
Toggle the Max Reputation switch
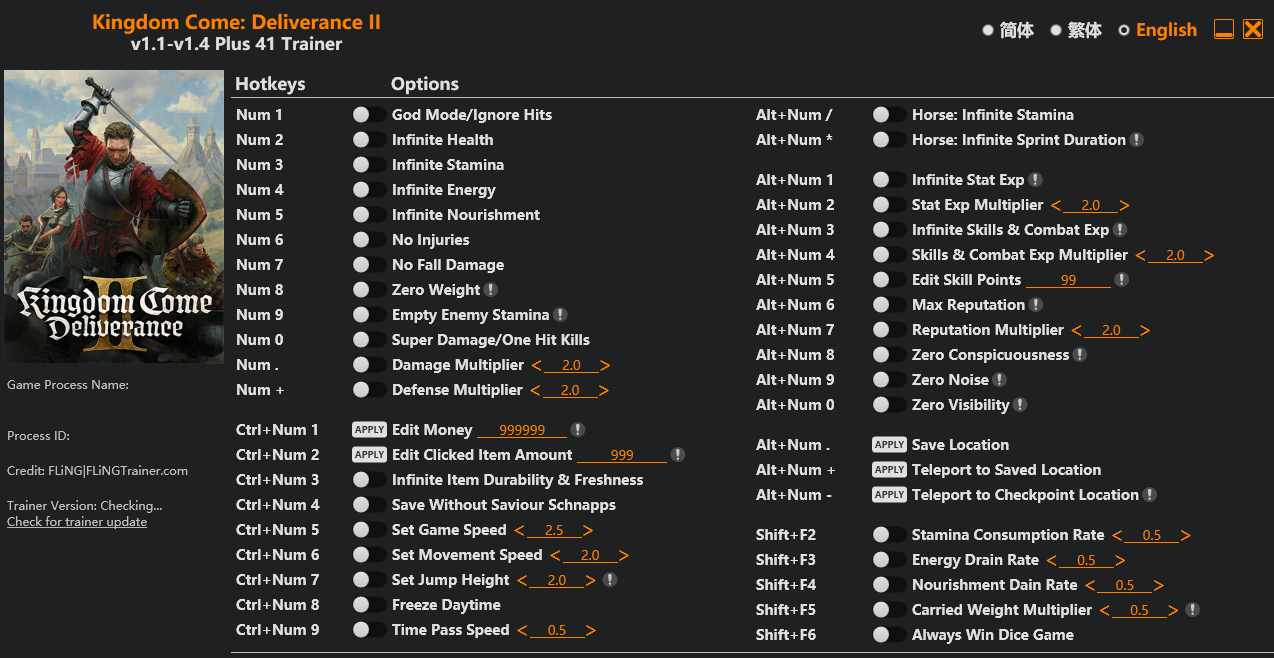(x=889, y=305)
